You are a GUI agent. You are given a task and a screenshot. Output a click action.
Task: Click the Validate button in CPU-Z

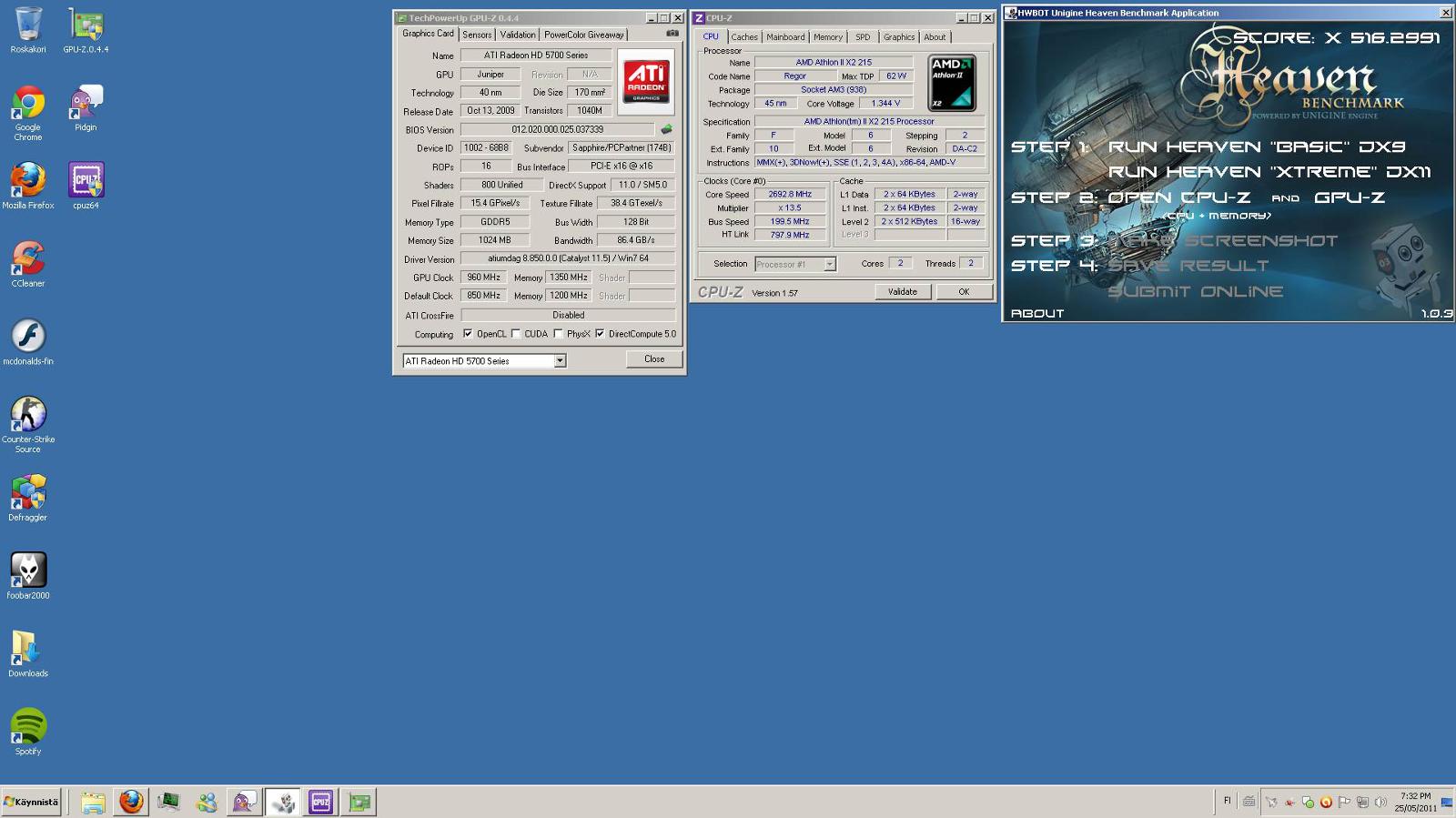903,292
